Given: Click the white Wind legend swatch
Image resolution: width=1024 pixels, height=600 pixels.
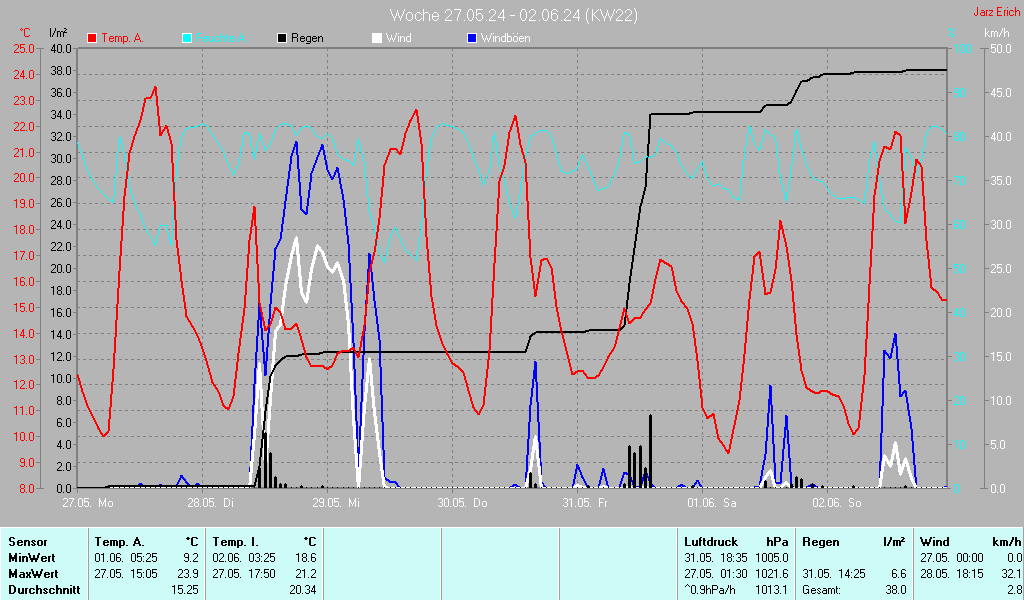Looking at the screenshot, I should [x=377, y=38].
